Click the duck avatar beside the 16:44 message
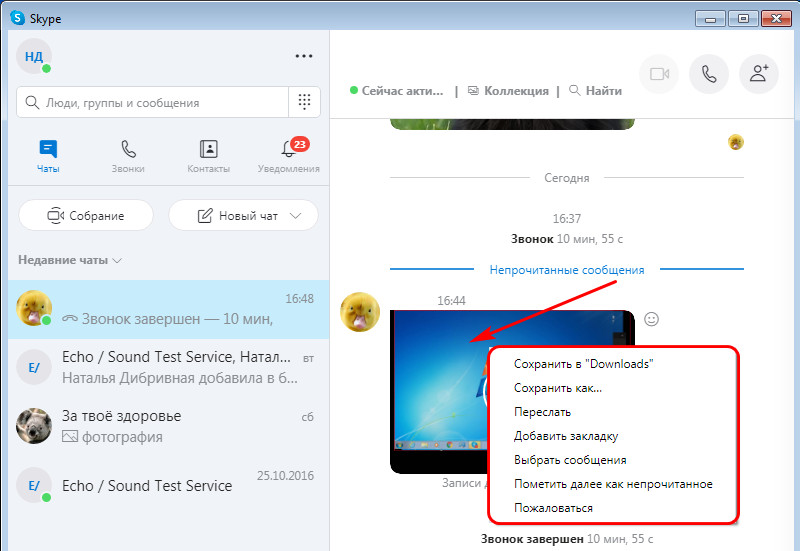Image resolution: width=800 pixels, height=551 pixels. point(360,312)
